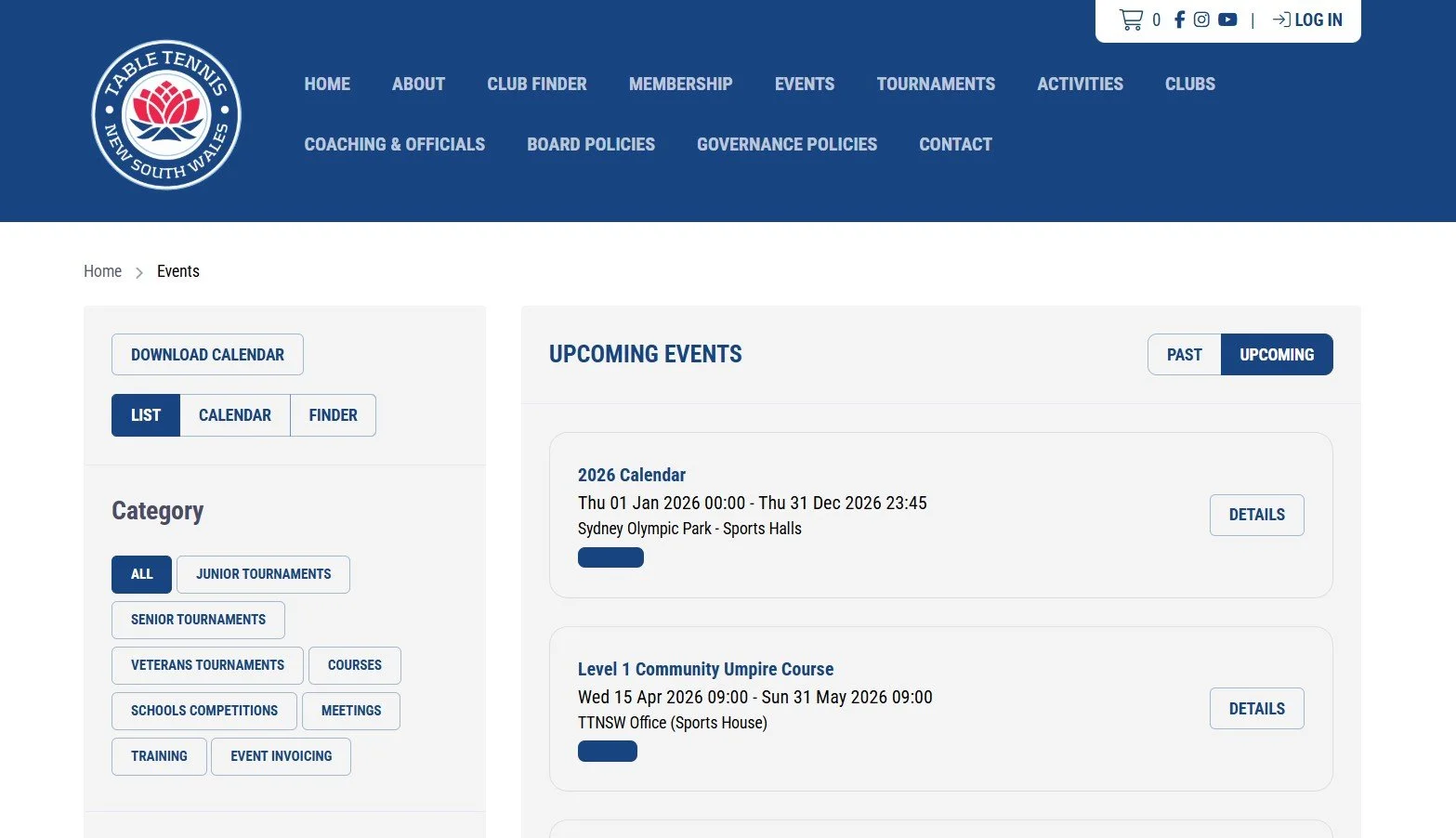Filter by SENIOR TOURNAMENTS category
1456x838 pixels.
(x=198, y=620)
